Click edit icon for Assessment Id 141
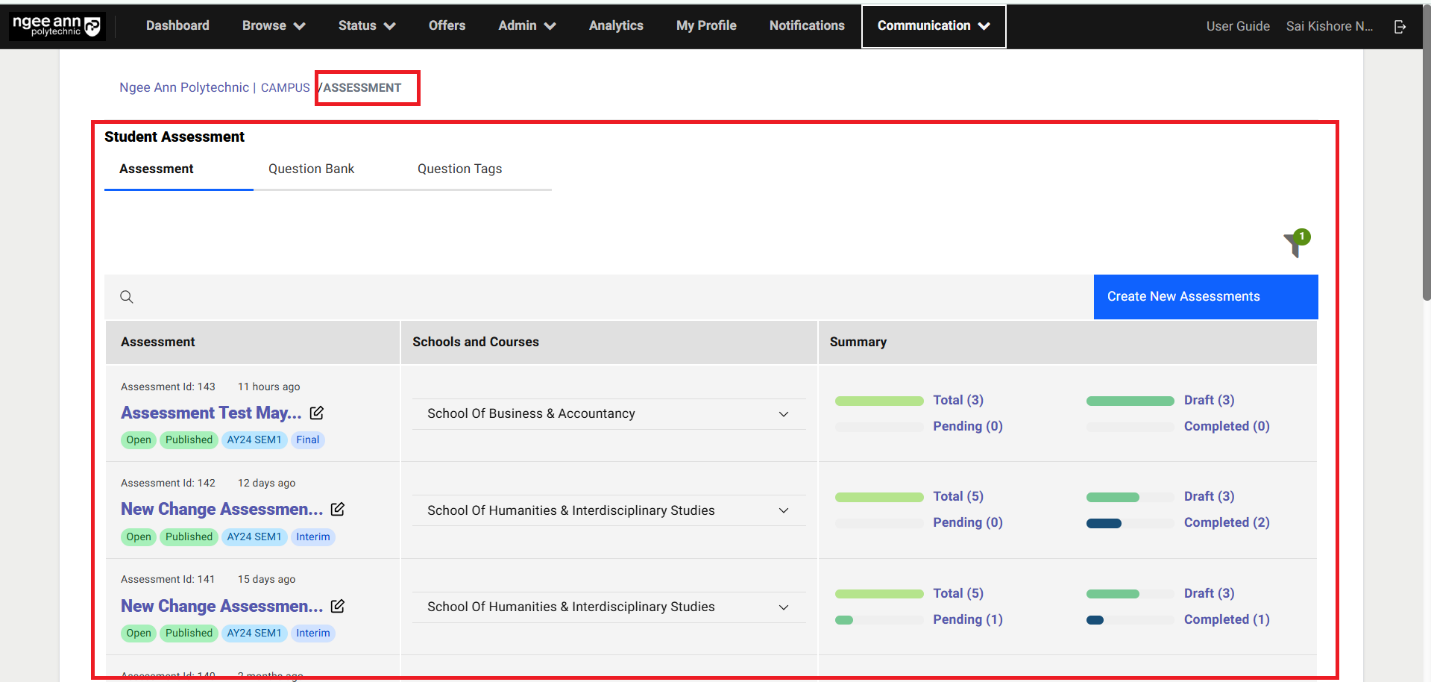 click(x=338, y=606)
